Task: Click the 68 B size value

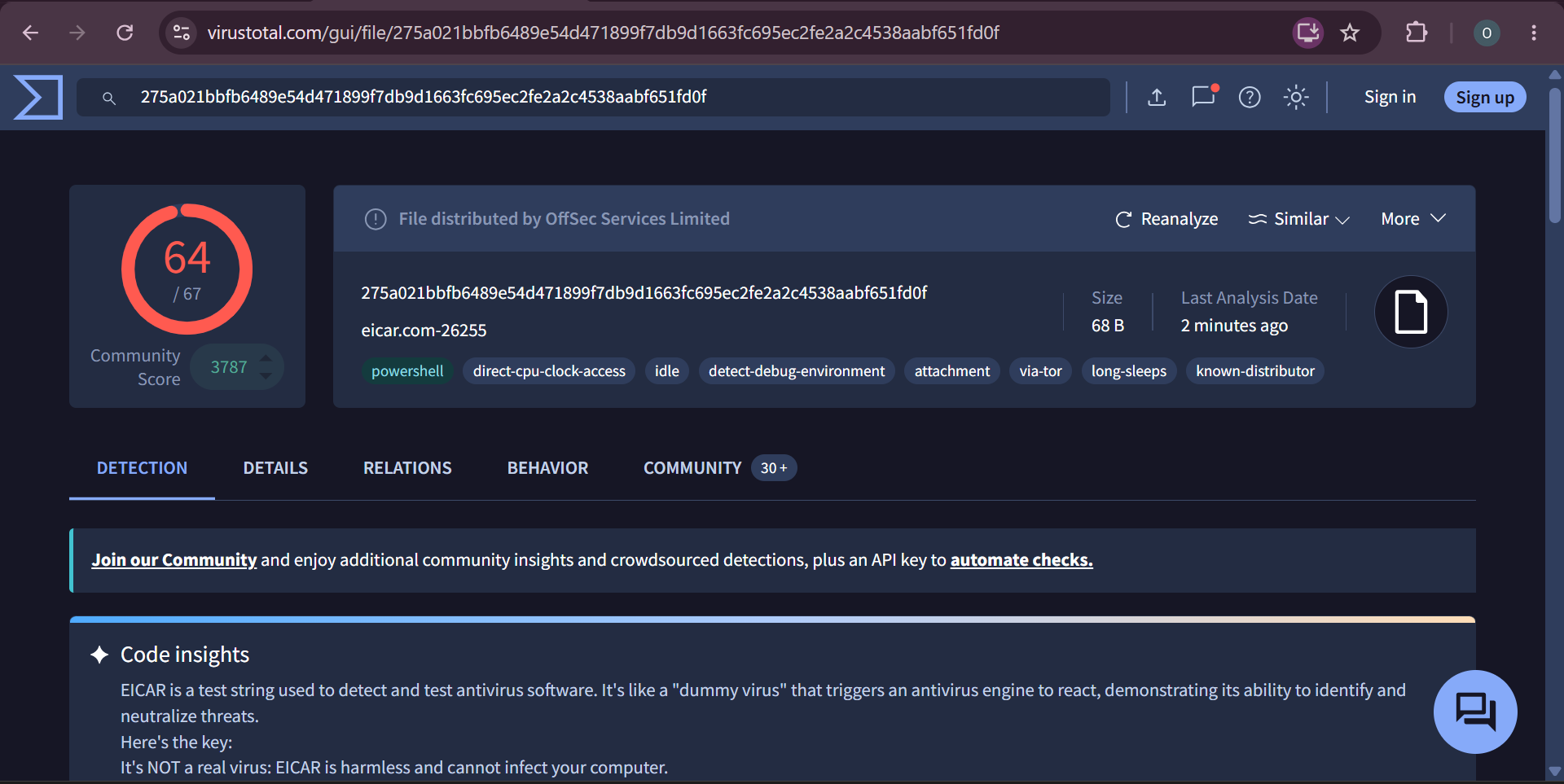Action: (x=1108, y=326)
